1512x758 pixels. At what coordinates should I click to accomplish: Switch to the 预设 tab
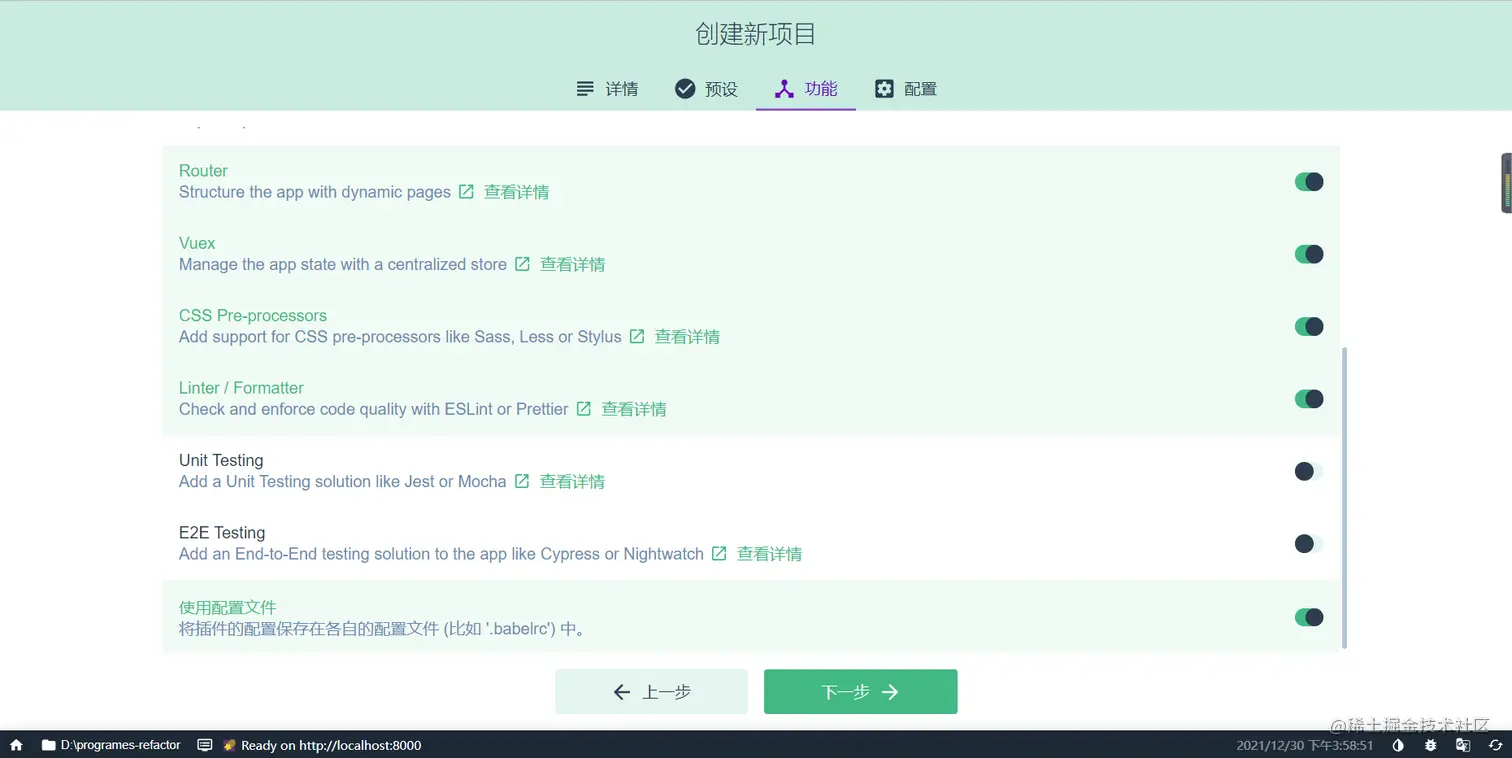706,89
